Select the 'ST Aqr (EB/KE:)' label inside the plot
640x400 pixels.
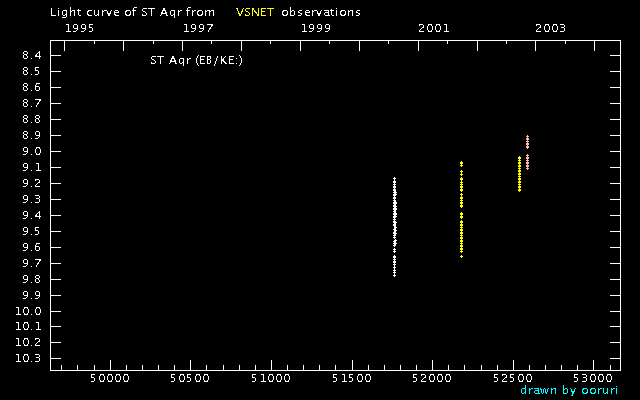click(196, 61)
